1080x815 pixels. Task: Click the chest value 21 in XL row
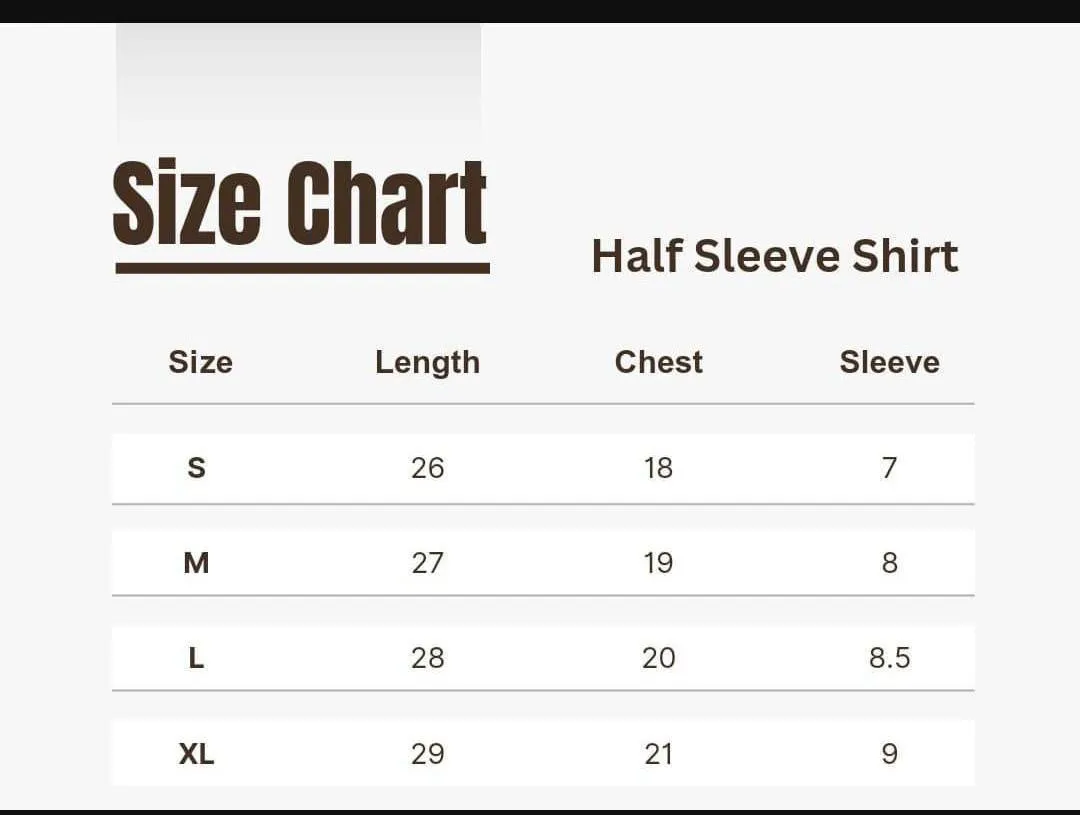[x=658, y=753]
